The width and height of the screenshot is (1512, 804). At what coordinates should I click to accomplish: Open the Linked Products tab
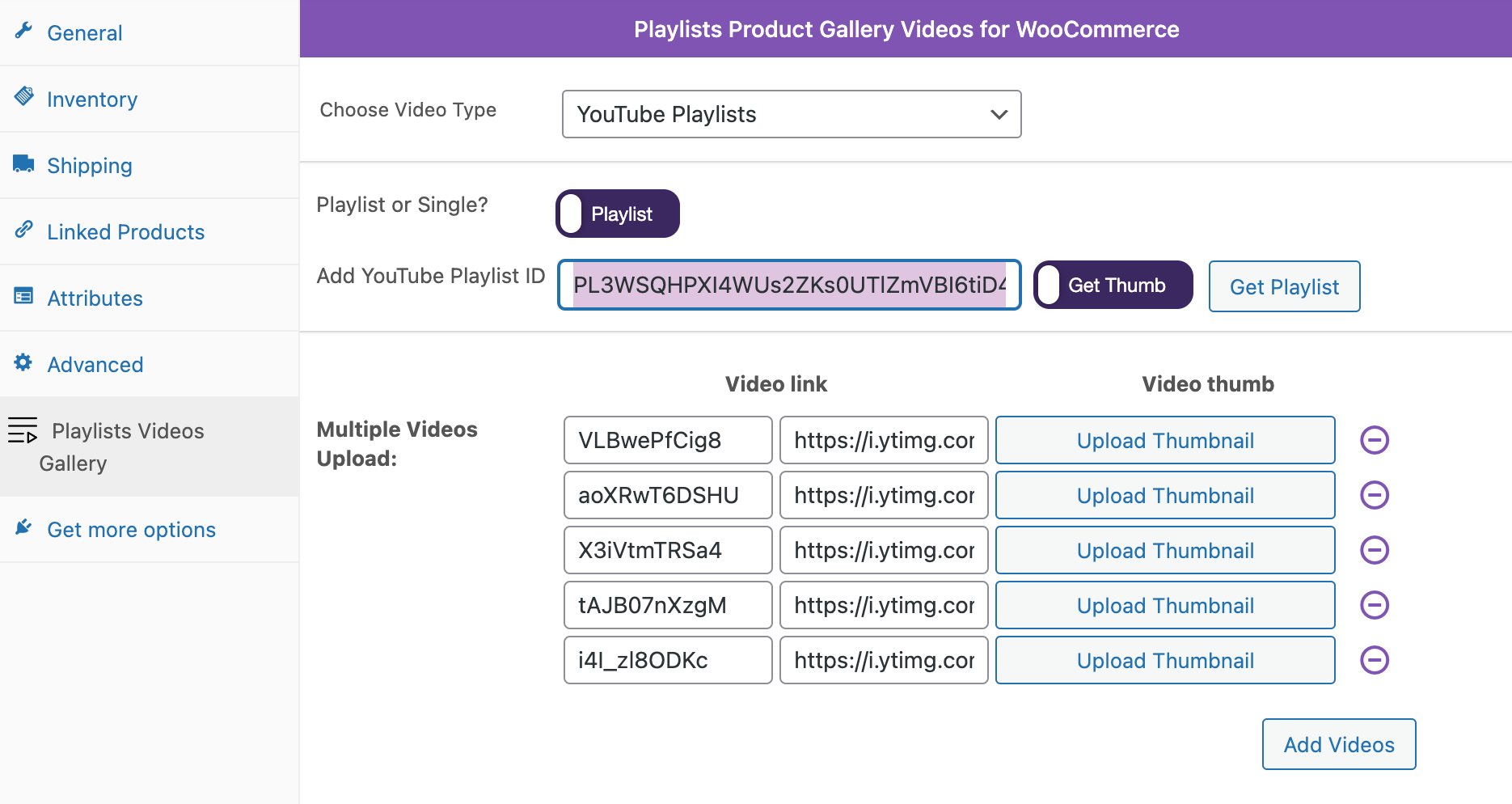pos(125,231)
